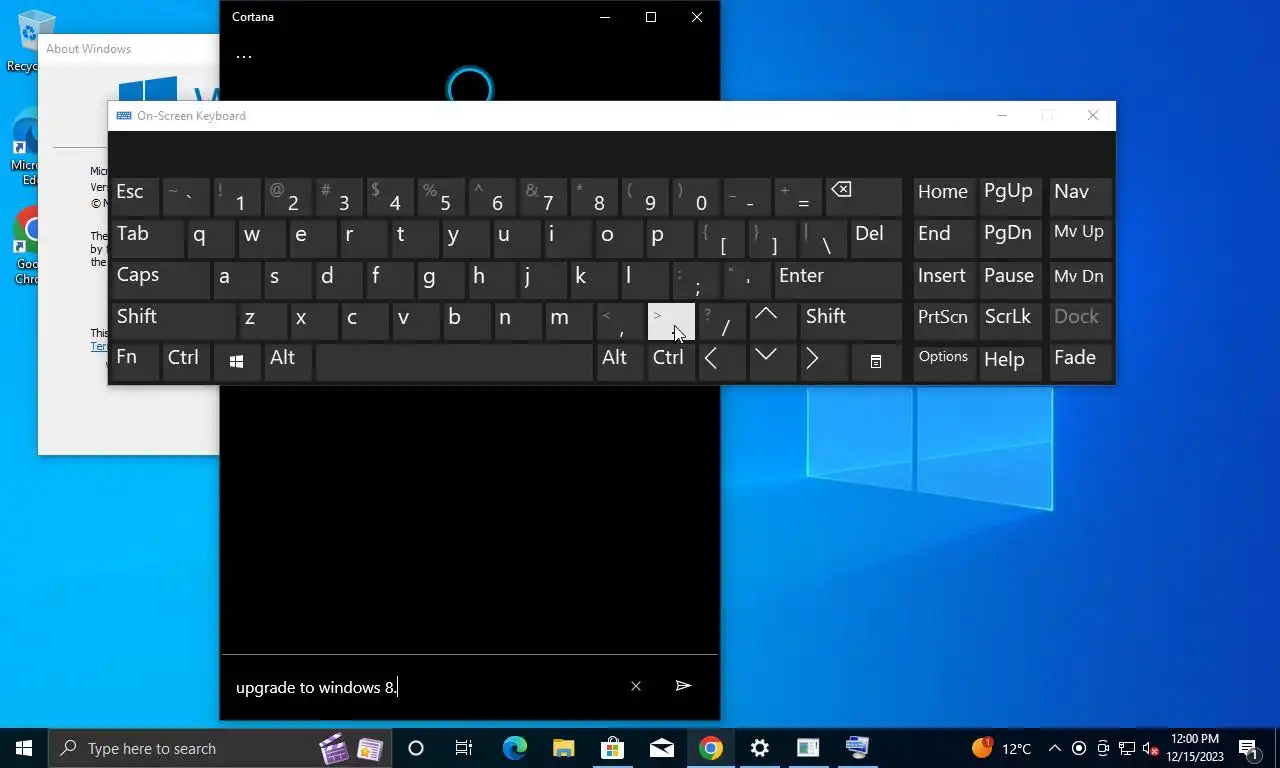Open the Windows Start menu

(24, 748)
